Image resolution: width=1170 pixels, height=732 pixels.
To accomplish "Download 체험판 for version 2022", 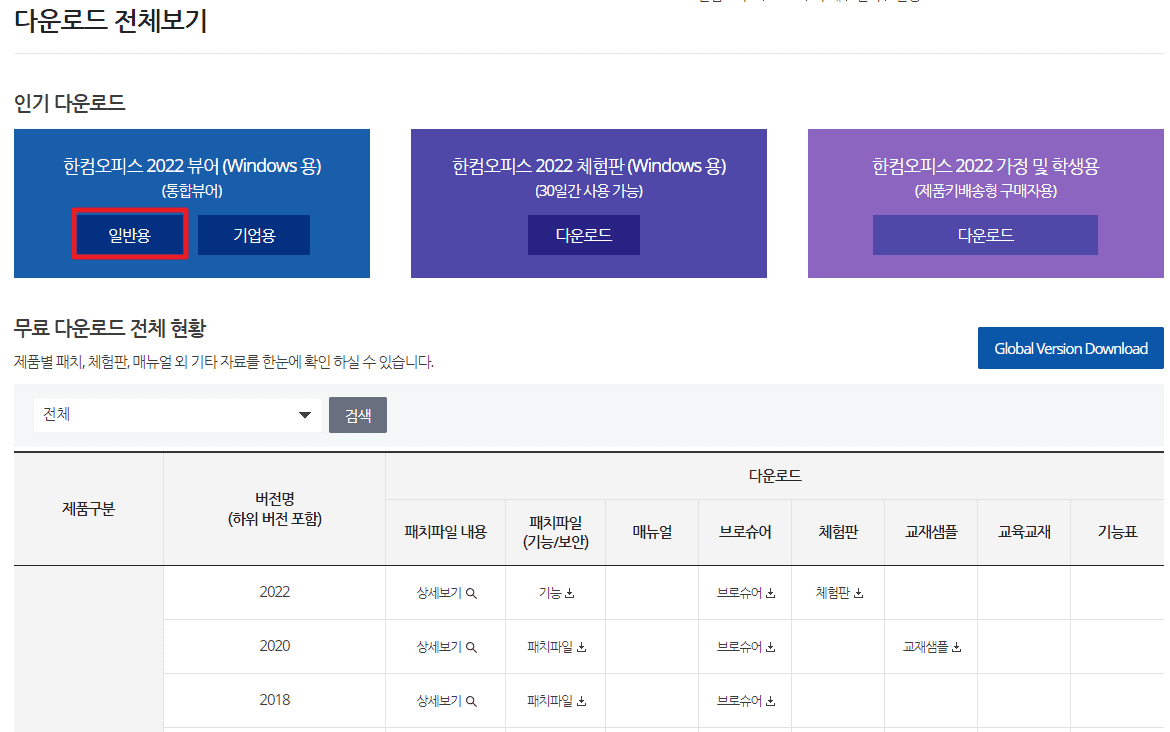I will pyautogui.click(x=839, y=593).
